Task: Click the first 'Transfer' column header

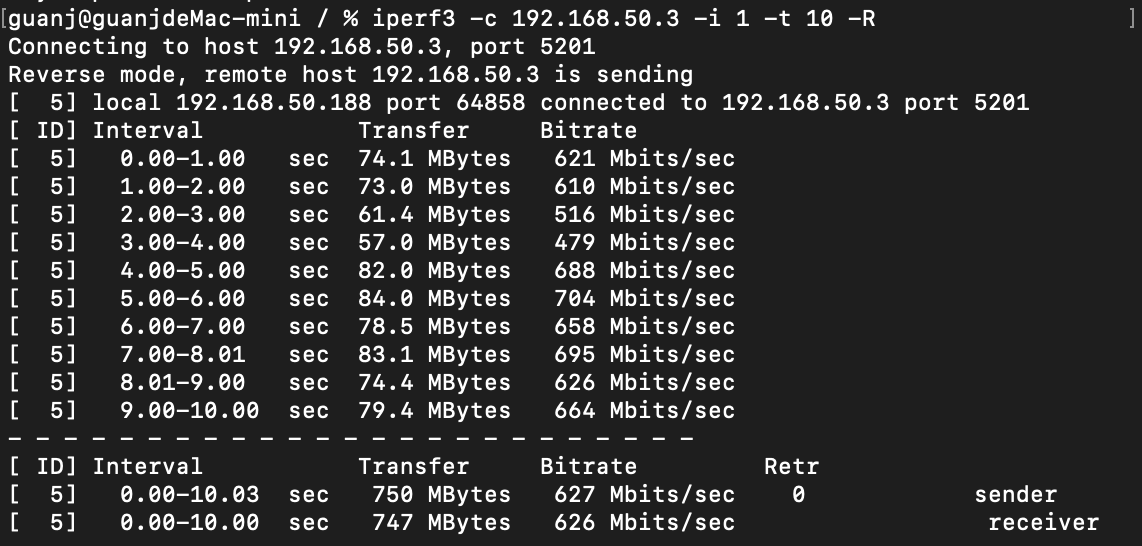Action: coord(413,130)
